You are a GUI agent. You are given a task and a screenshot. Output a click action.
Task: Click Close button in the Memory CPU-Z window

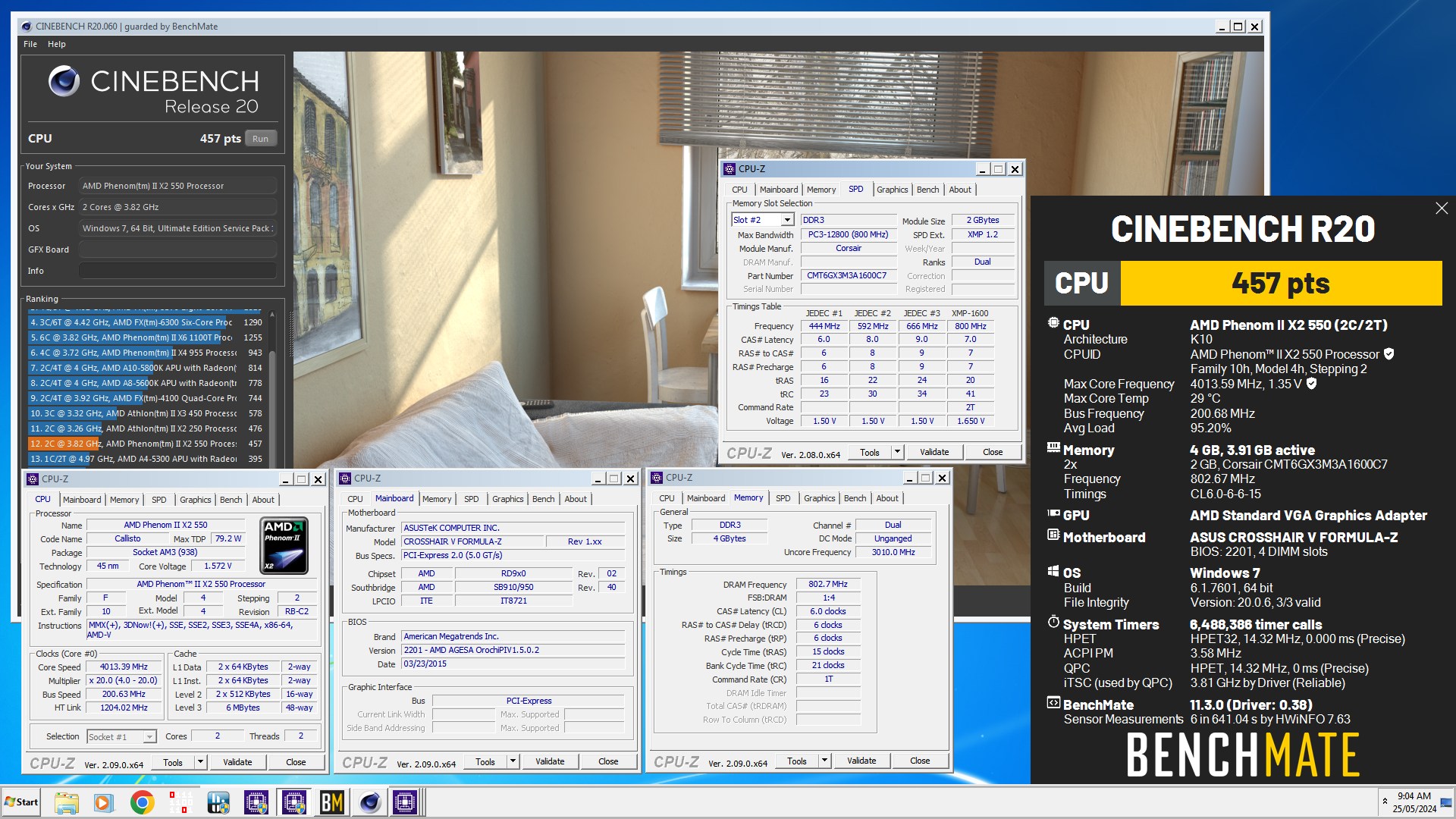pos(920,761)
